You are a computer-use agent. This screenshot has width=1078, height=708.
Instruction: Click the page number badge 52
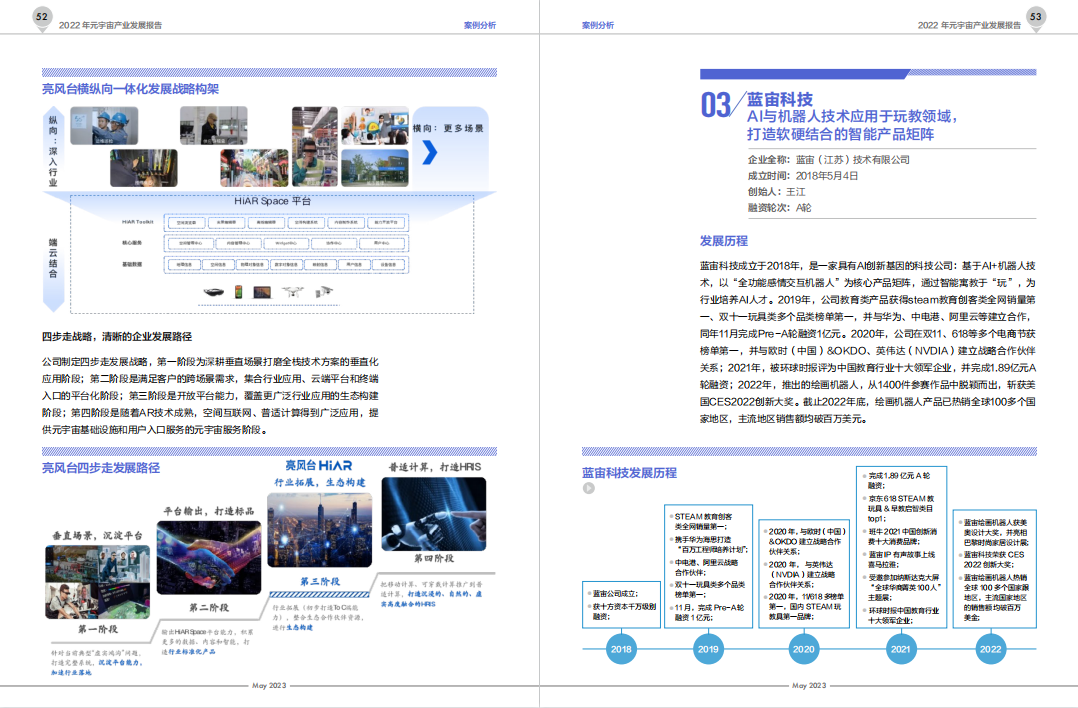pyautogui.click(x=42, y=17)
